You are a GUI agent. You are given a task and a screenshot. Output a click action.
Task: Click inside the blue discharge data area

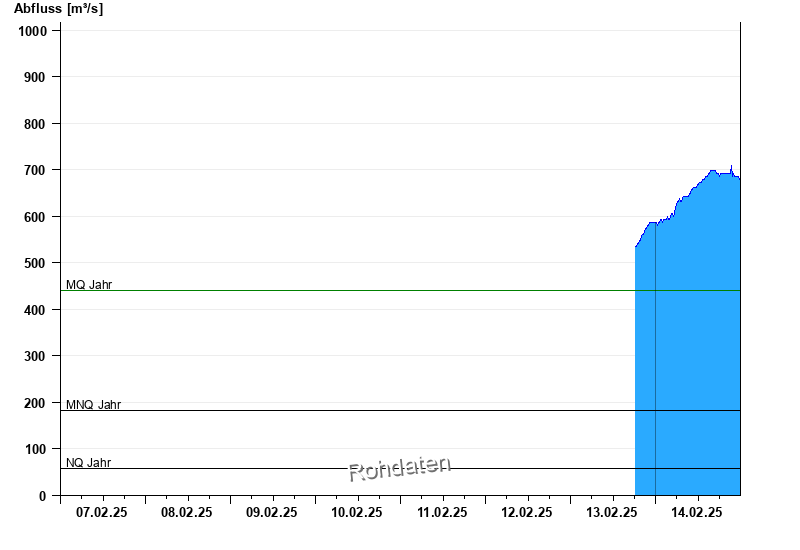coord(690,350)
